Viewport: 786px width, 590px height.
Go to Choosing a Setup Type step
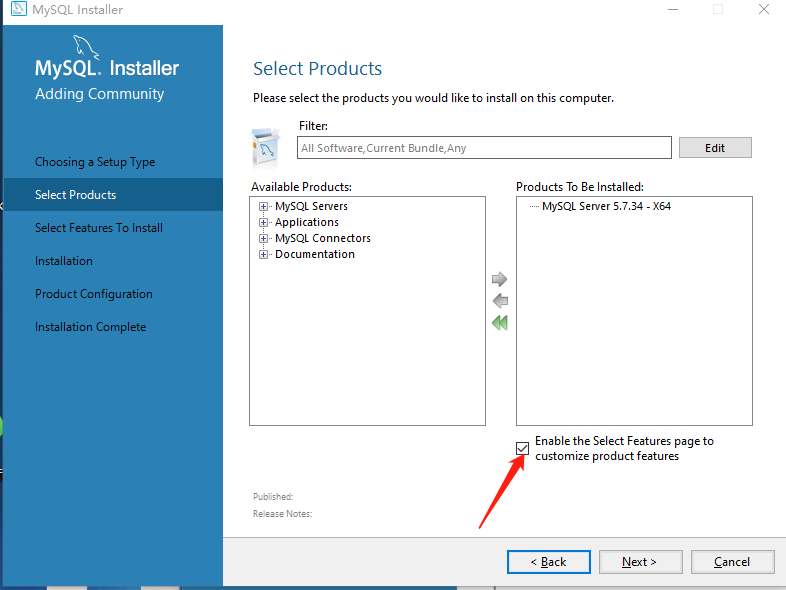tap(95, 162)
